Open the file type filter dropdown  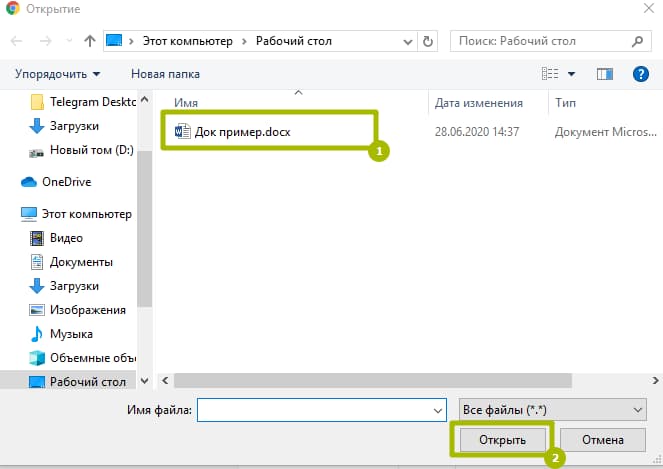(551, 410)
